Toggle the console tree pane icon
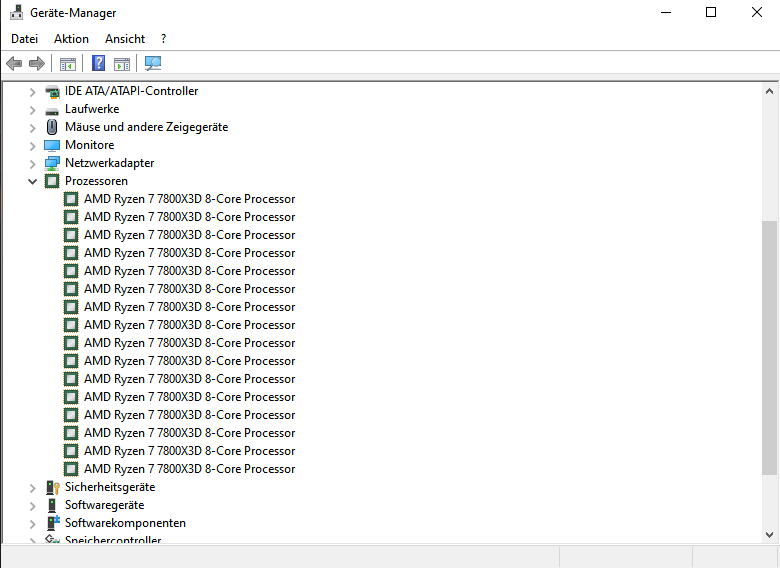Screen dimensions: 780x568 (x=68, y=64)
